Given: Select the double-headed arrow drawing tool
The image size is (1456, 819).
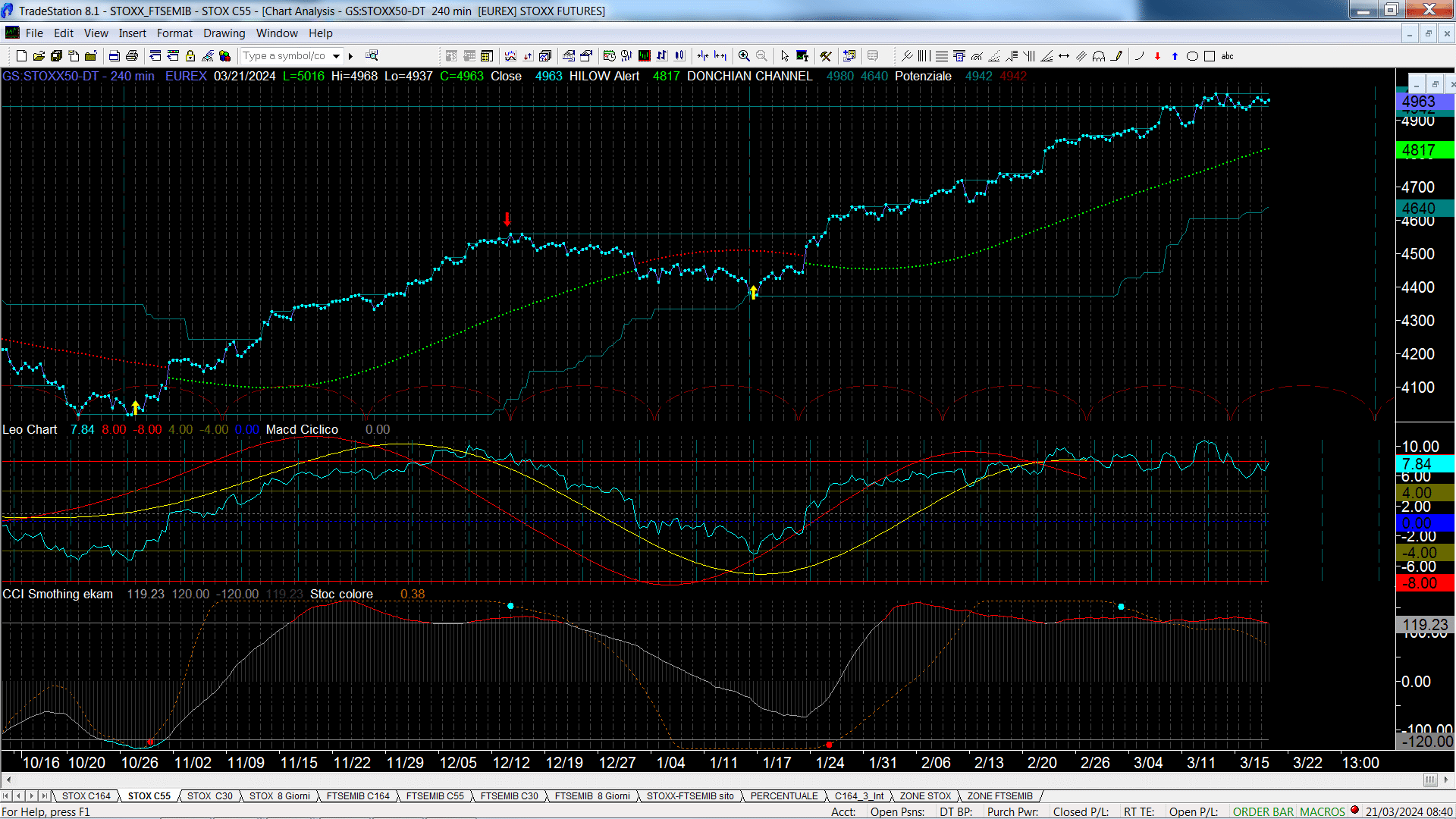Looking at the screenshot, I should click(x=1064, y=56).
